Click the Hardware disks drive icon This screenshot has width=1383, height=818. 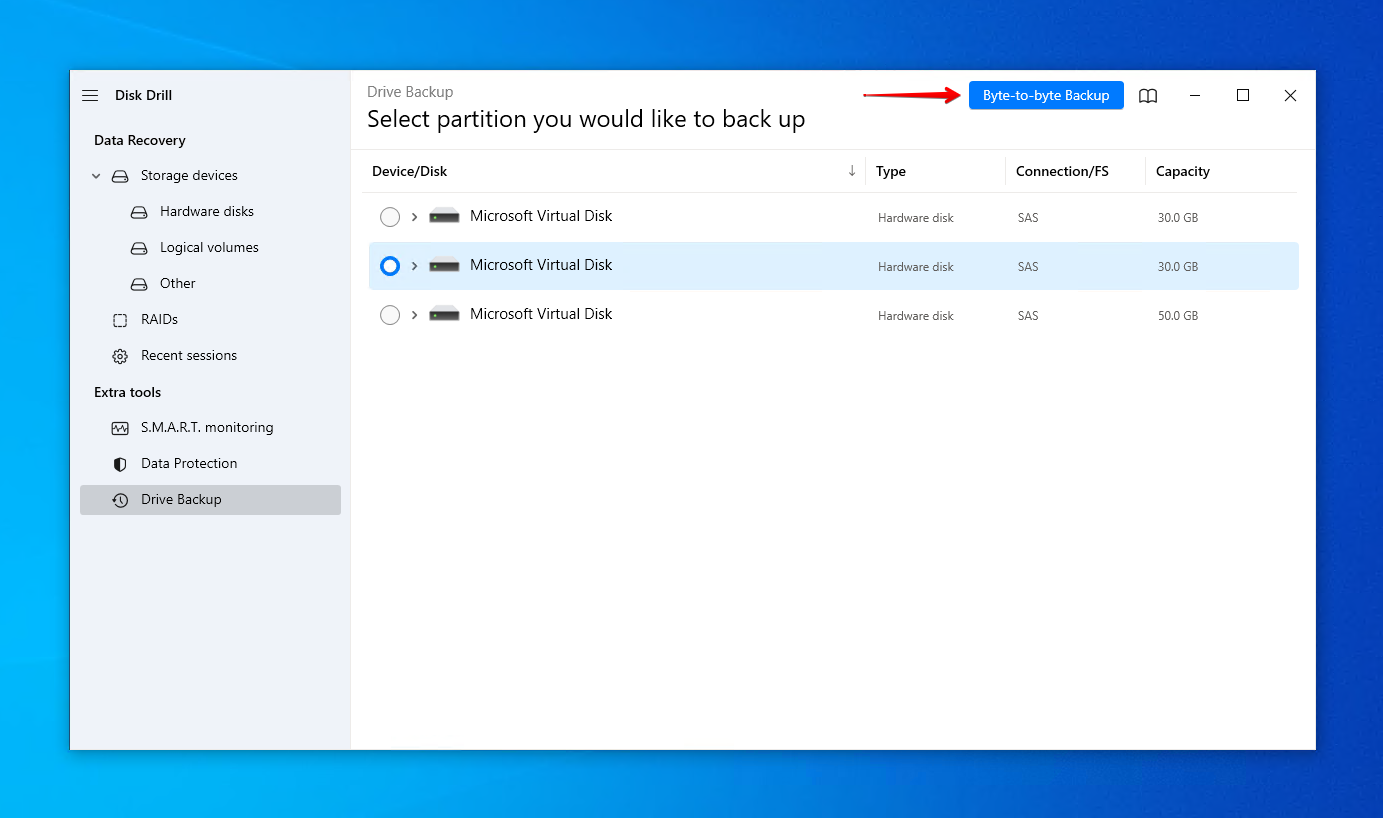click(139, 212)
